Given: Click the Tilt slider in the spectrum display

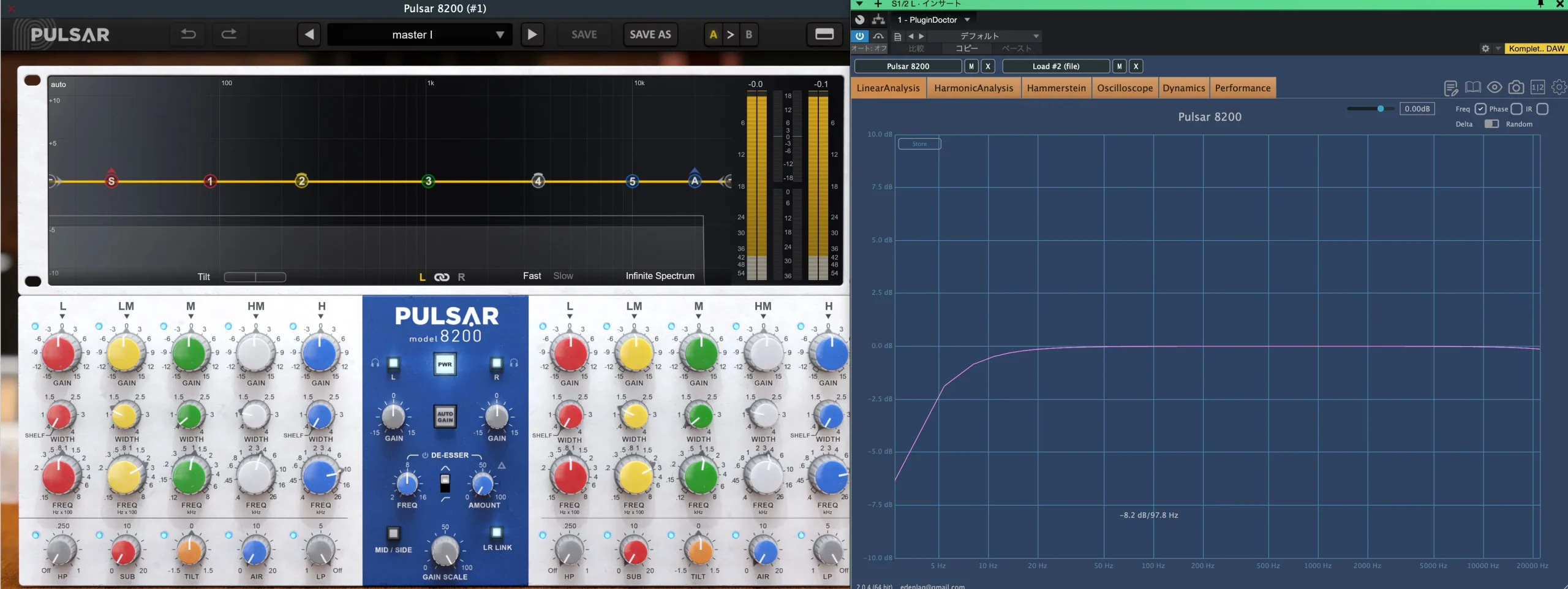Looking at the screenshot, I should (x=255, y=277).
